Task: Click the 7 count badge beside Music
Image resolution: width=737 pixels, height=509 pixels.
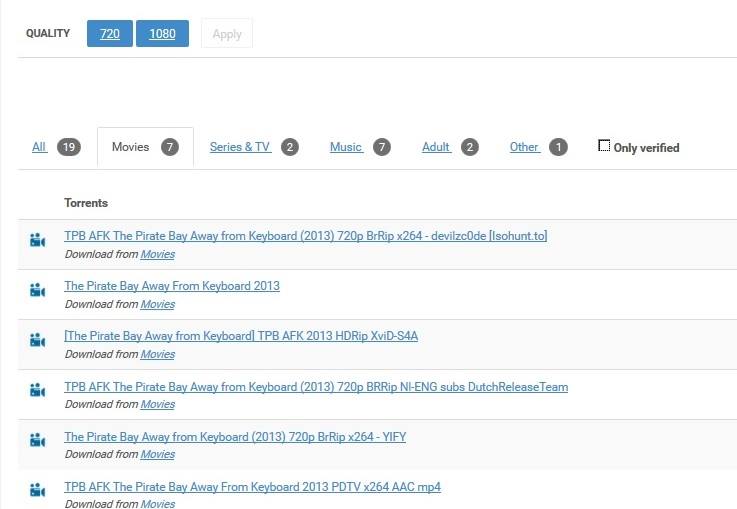Action: tap(382, 147)
